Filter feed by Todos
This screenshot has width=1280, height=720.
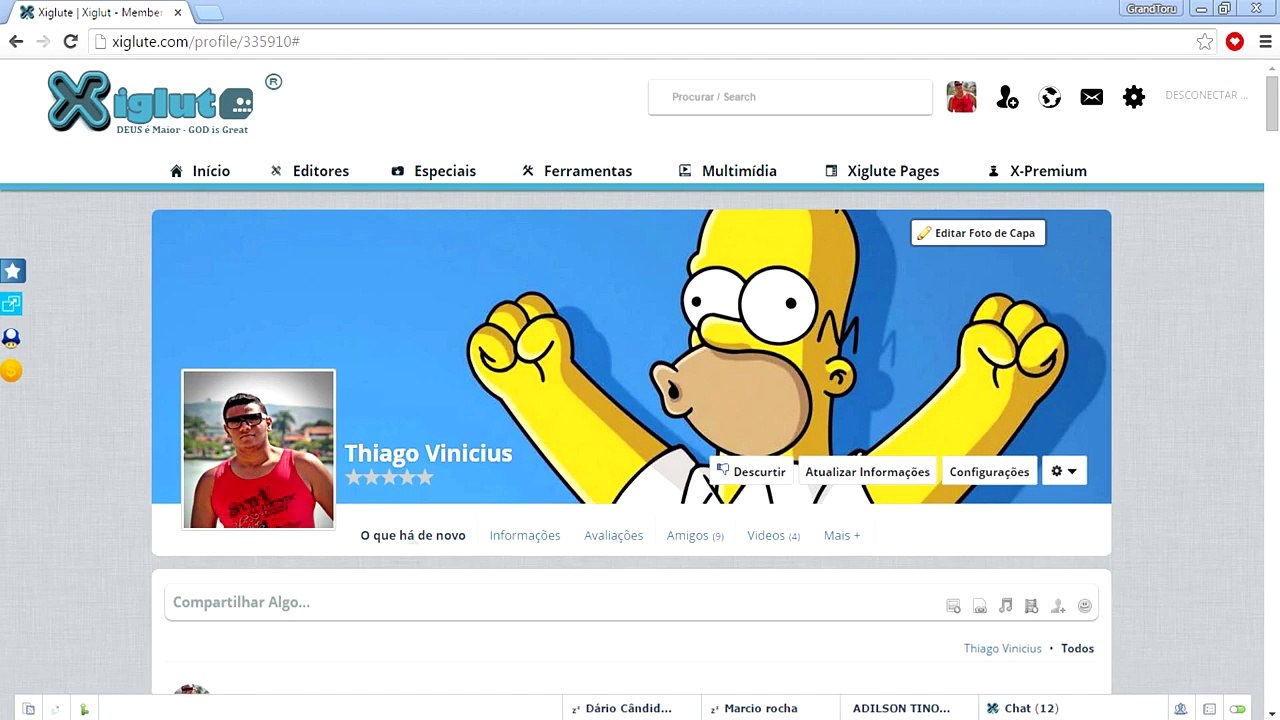point(1078,648)
